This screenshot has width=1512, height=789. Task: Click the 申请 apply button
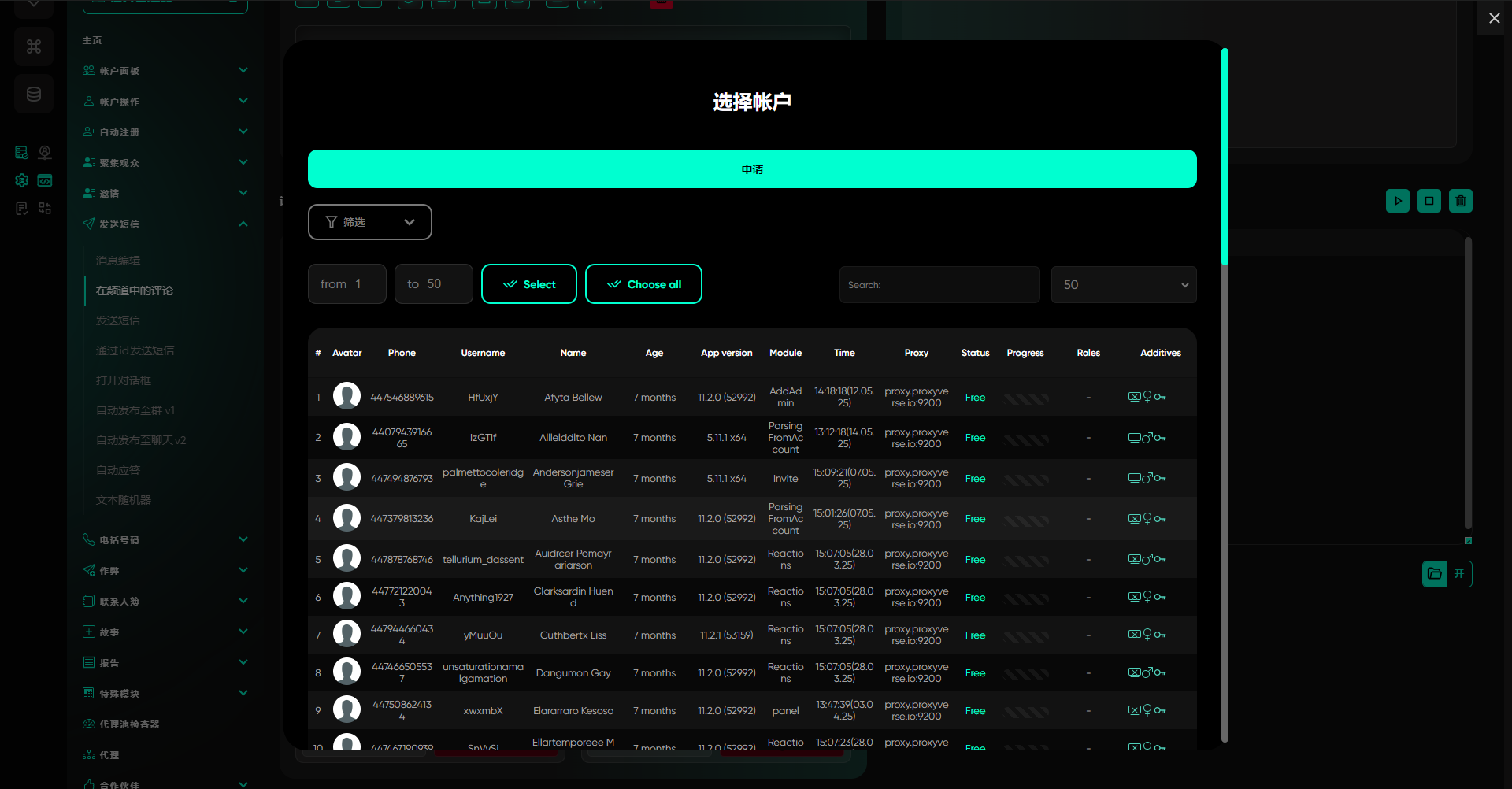(x=751, y=169)
